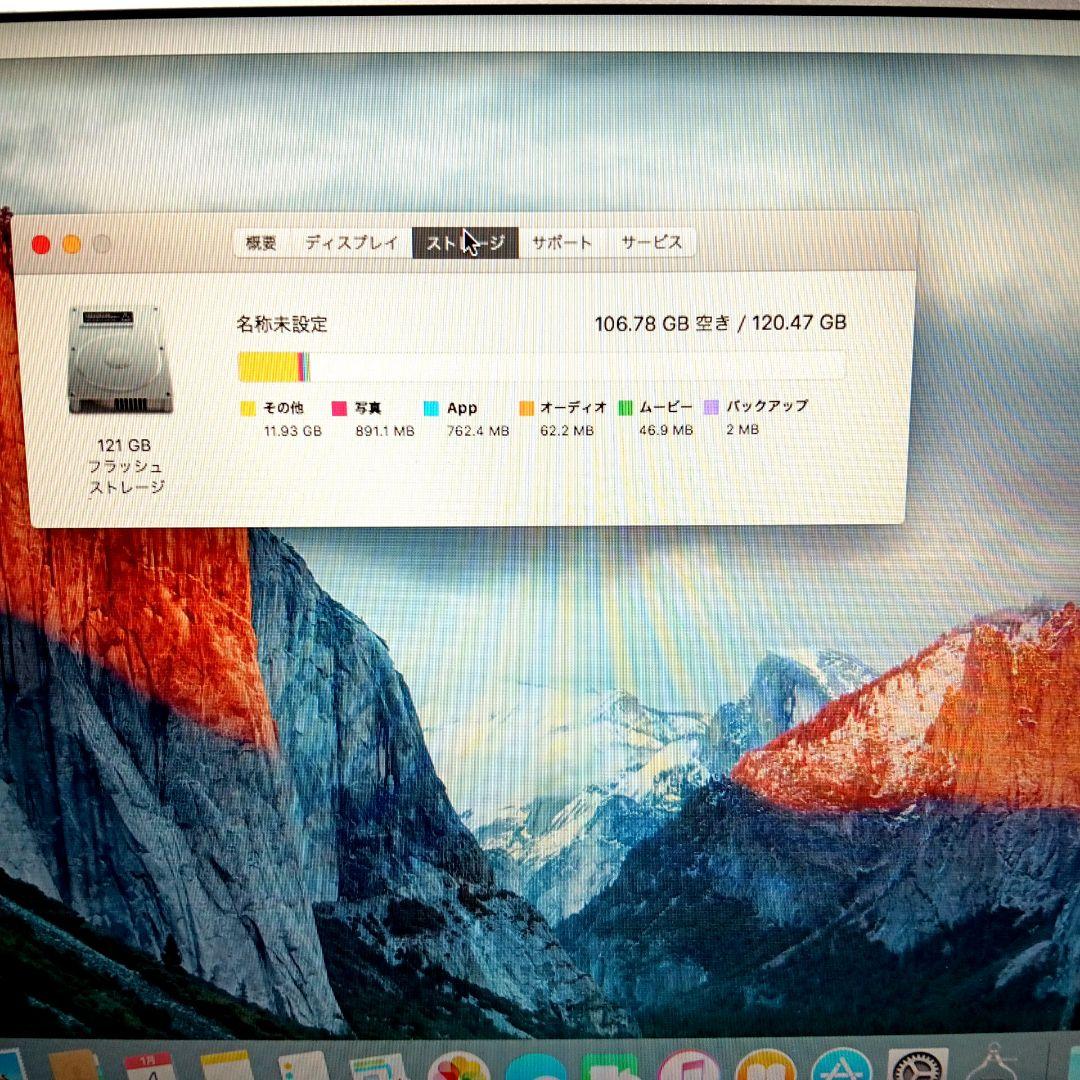Click the purple バックアップ legend swatch
Screen dimensions: 1080x1080
click(x=712, y=407)
